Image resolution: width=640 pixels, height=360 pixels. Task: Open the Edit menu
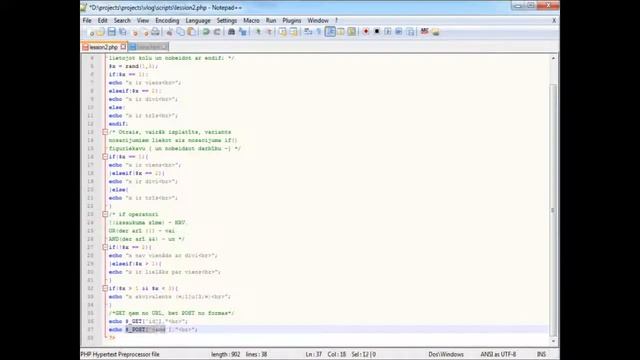pos(102,20)
